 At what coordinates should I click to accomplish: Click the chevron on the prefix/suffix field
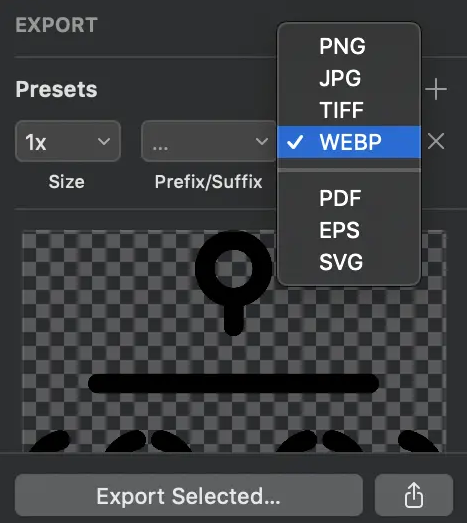pyautogui.click(x=262, y=141)
